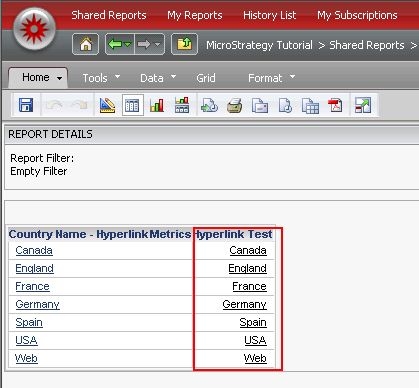Screen dimensions: 419x388
Task: Click the Print printer icon
Action: tap(235, 106)
